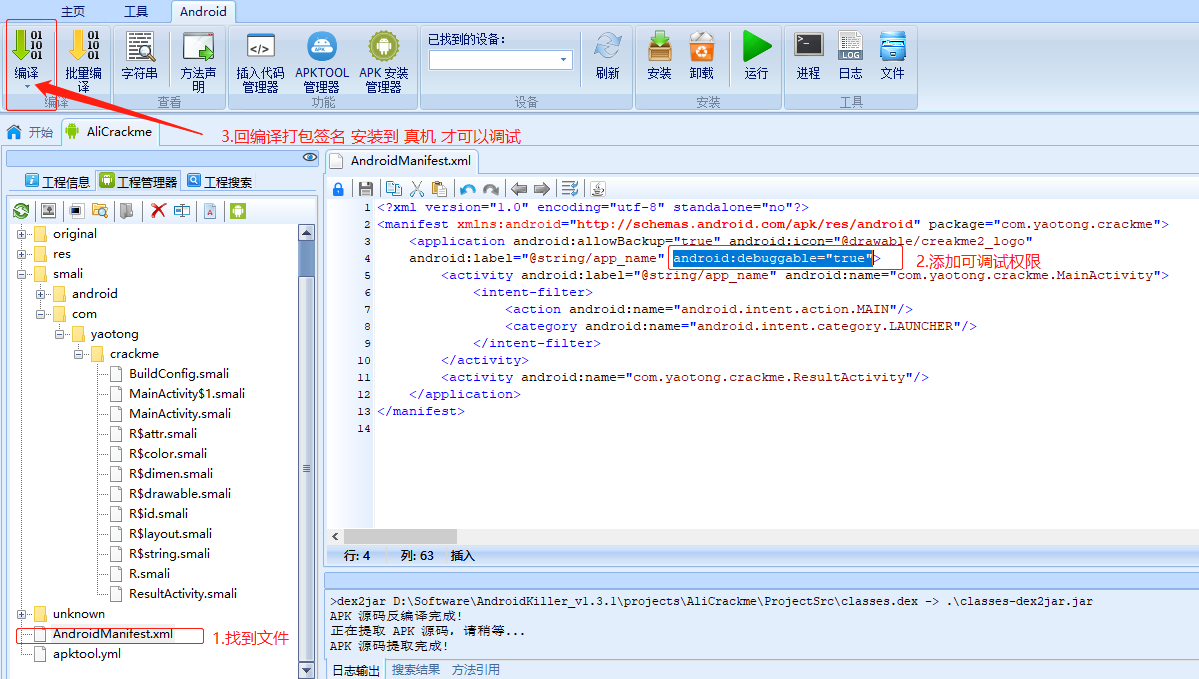Viewport: 1199px width, 679px height.
Task: Click the Java coffee cup icon
Action: (598, 189)
